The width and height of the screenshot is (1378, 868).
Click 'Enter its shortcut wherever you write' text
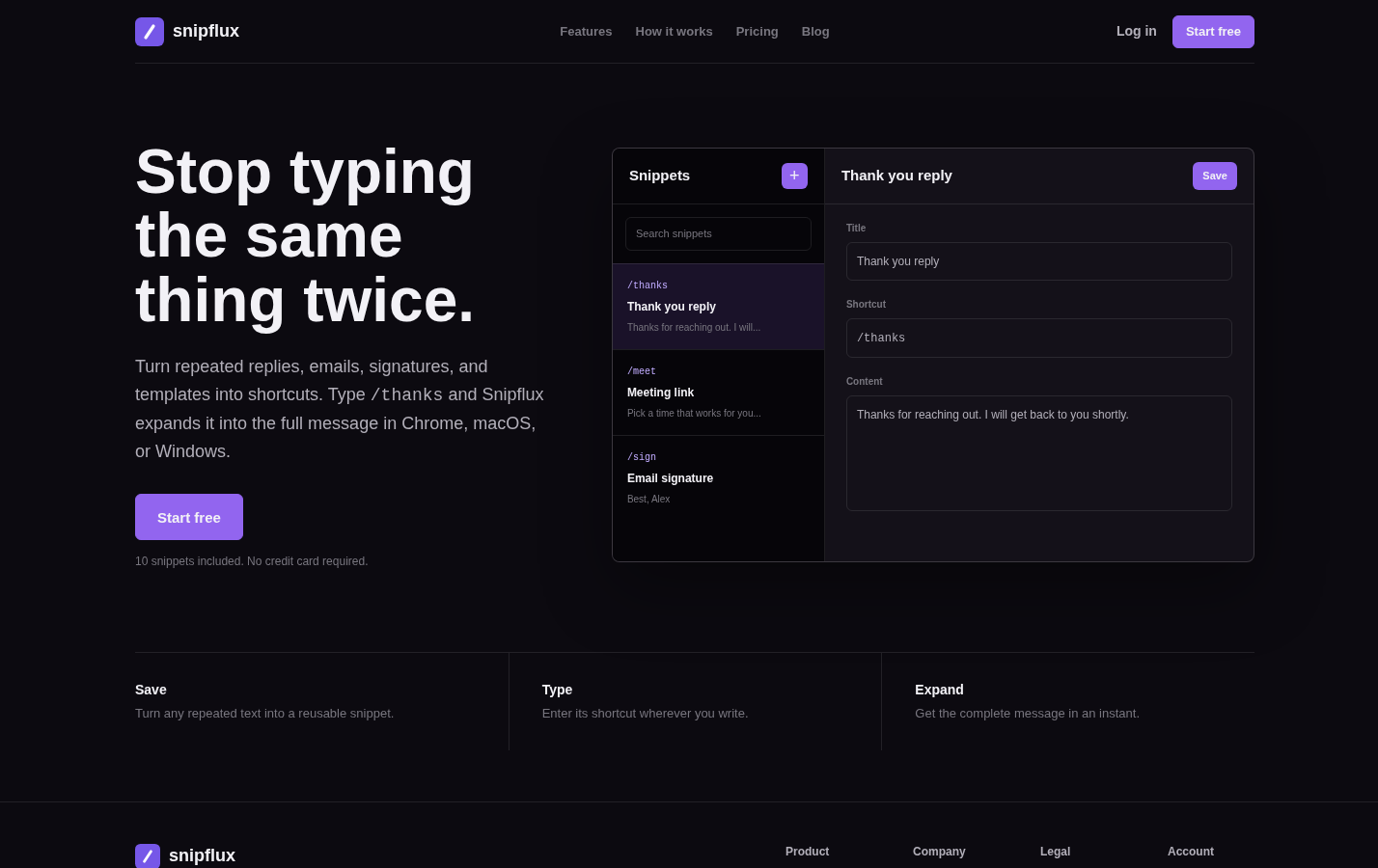[645, 714]
